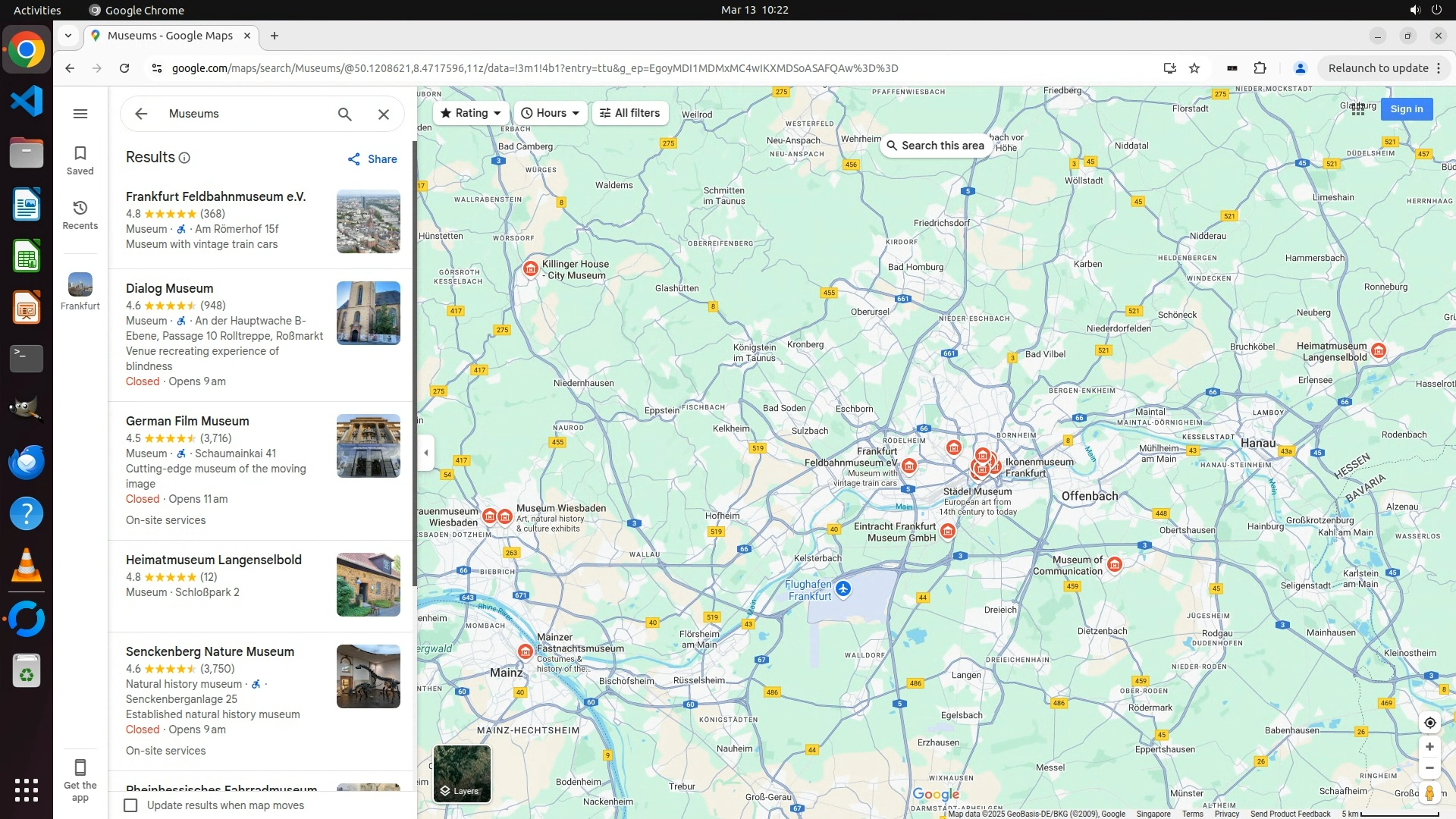Enable Update results when map moves
This screenshot has height=819, width=1456.
(x=131, y=805)
